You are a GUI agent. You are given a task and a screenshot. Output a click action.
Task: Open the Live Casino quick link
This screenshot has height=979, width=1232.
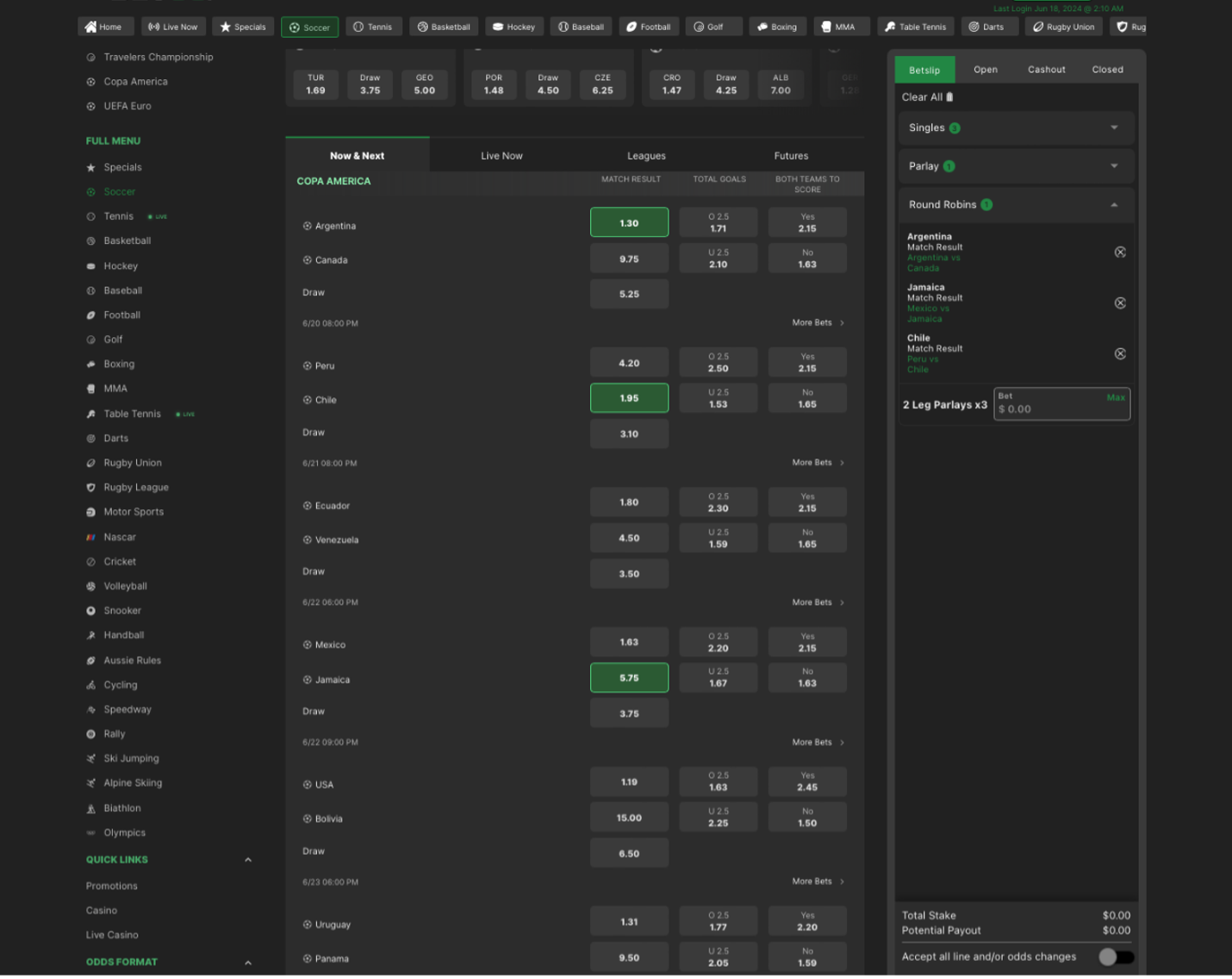112,935
